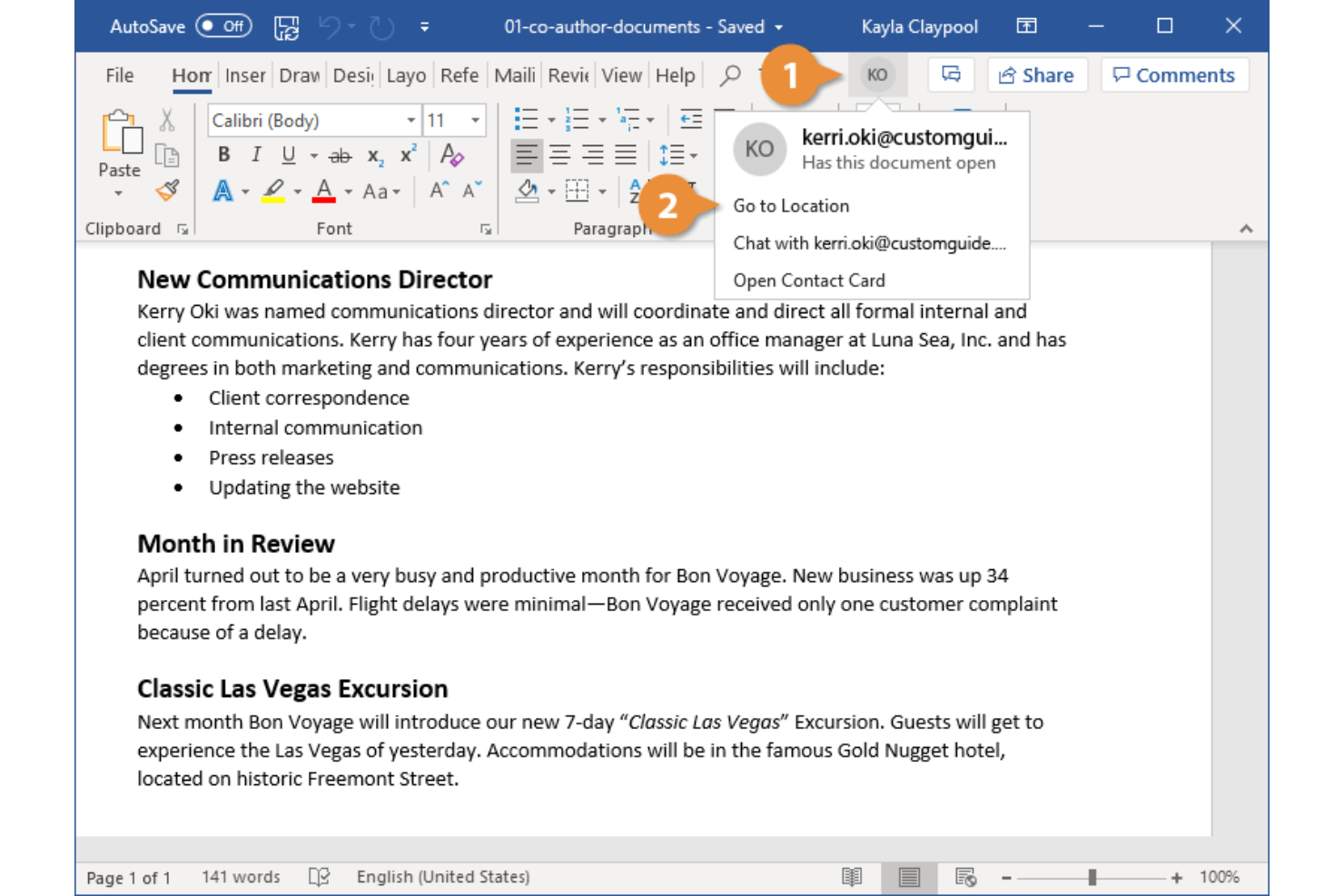Switch to Read Mode view
The width and height of the screenshot is (1344, 896).
[852, 876]
